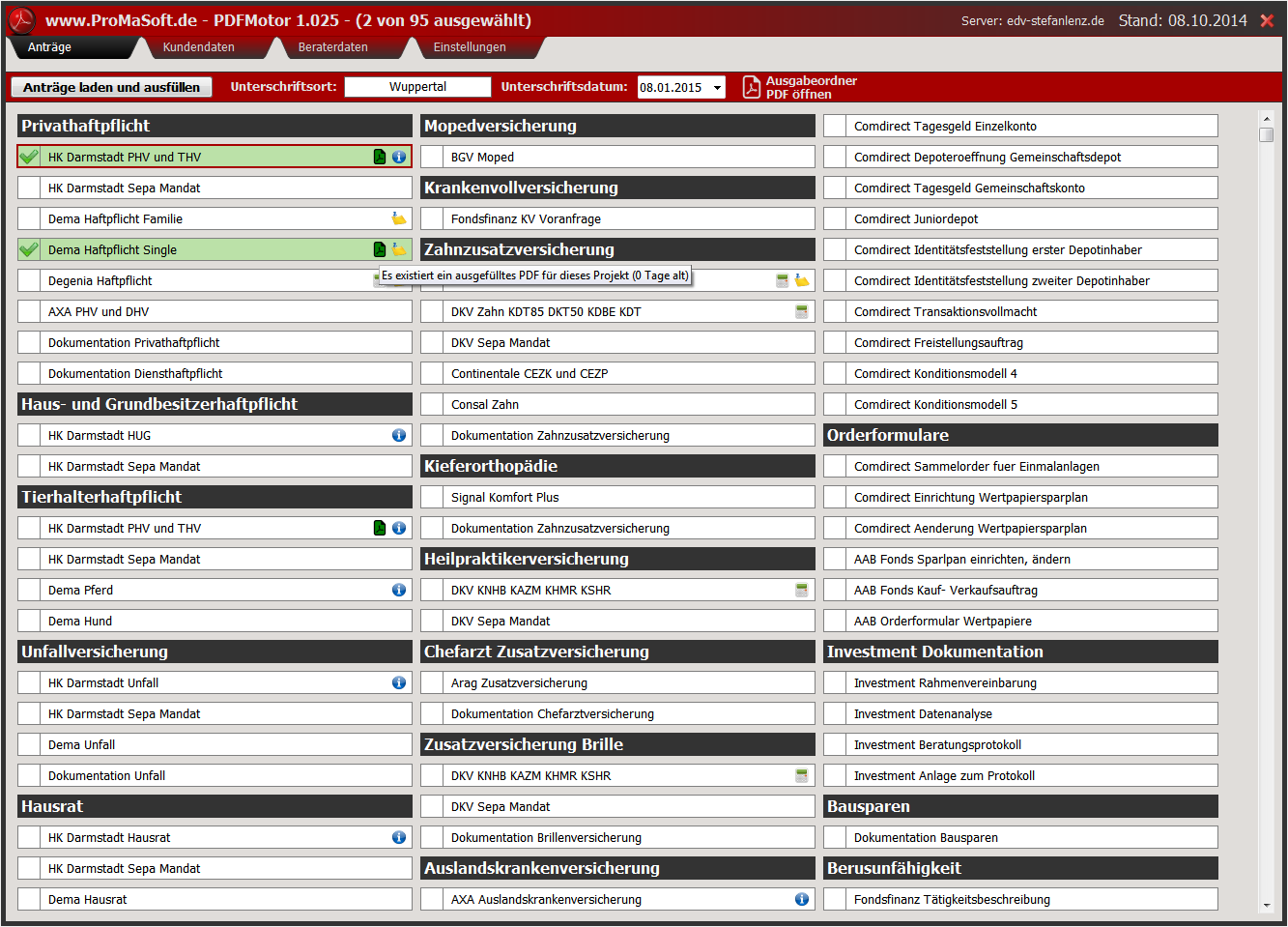This screenshot has height=927, width=1288.
Task: Select the AAB Orderformular Wertpapiere row
Action: click(1020, 621)
